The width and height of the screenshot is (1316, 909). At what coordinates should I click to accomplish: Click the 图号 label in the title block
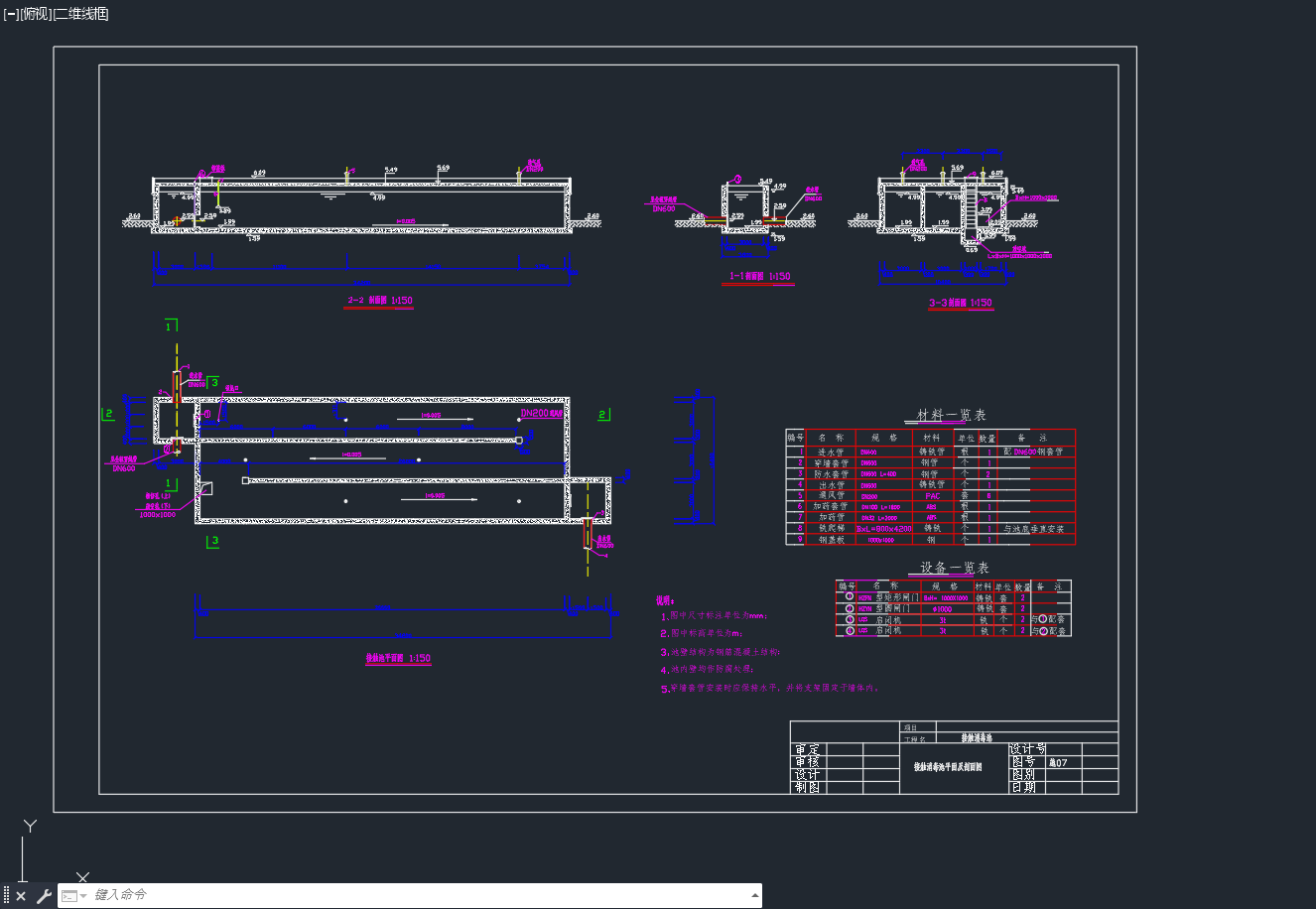1023,762
